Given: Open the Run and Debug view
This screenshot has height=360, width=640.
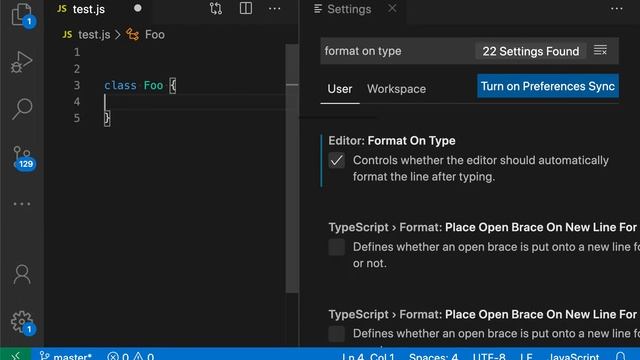Looking at the screenshot, I should 22,62.
